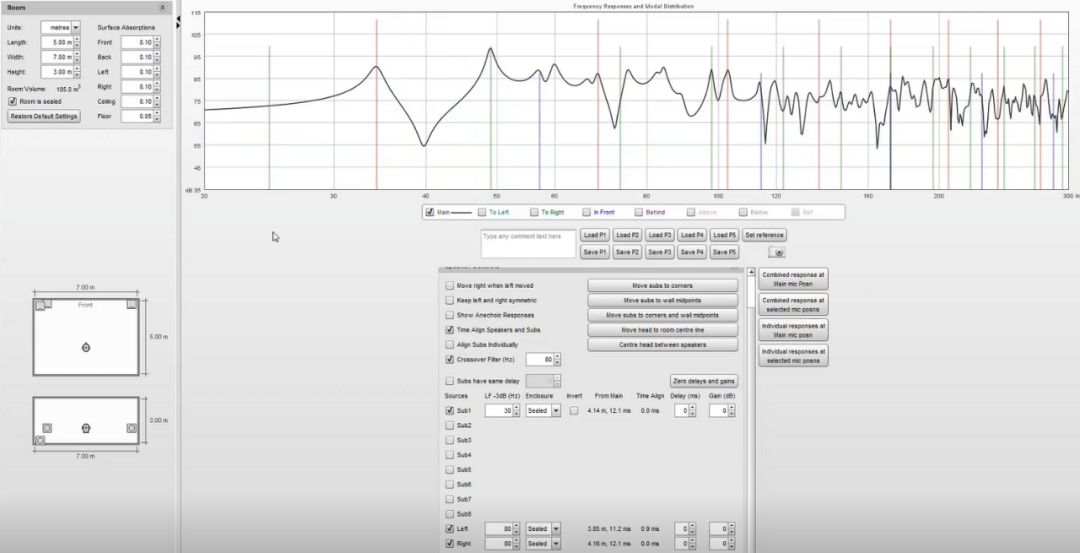This screenshot has width=1080, height=553.
Task: Click the camera icon to capture graph
Action: pos(777,253)
